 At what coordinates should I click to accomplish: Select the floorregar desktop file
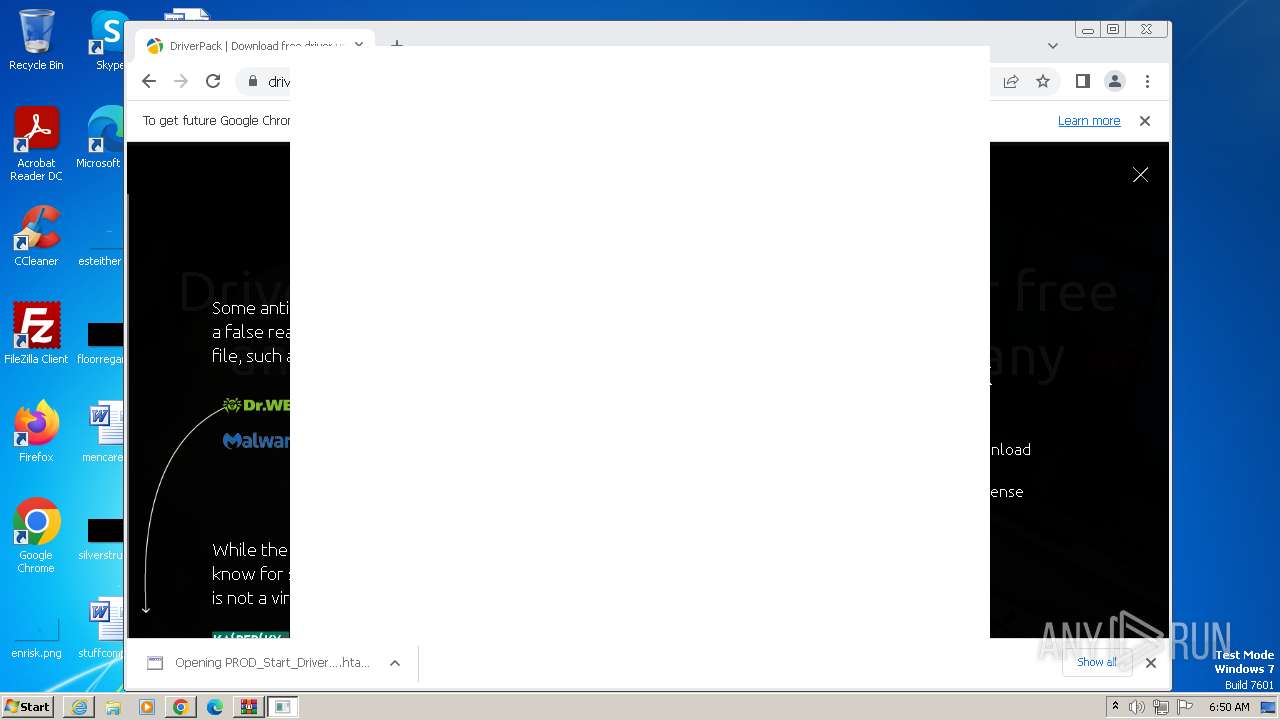click(x=102, y=341)
